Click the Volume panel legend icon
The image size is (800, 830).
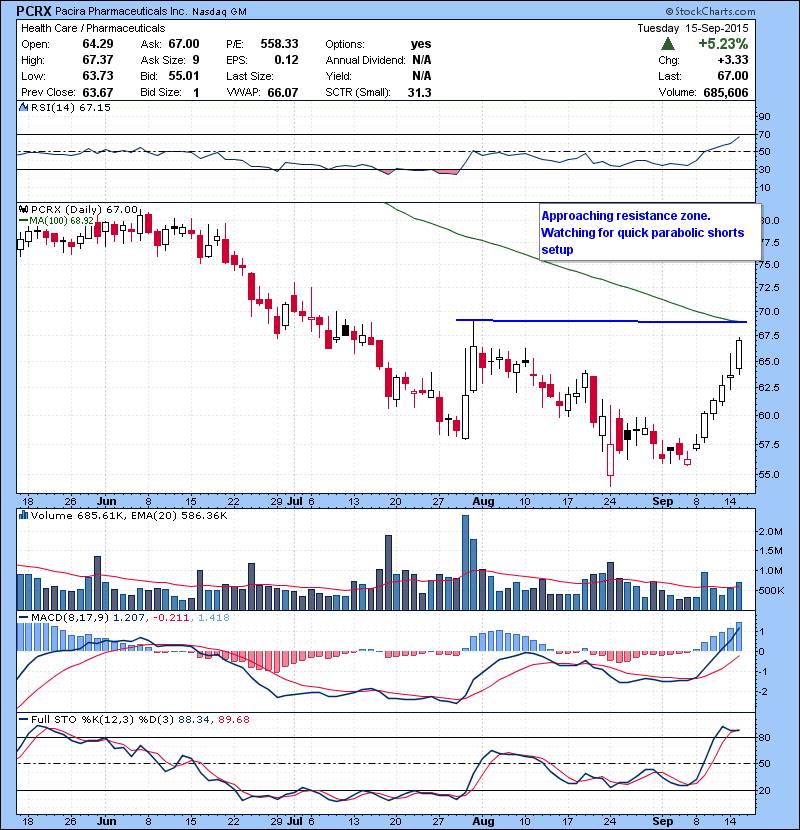point(23,516)
